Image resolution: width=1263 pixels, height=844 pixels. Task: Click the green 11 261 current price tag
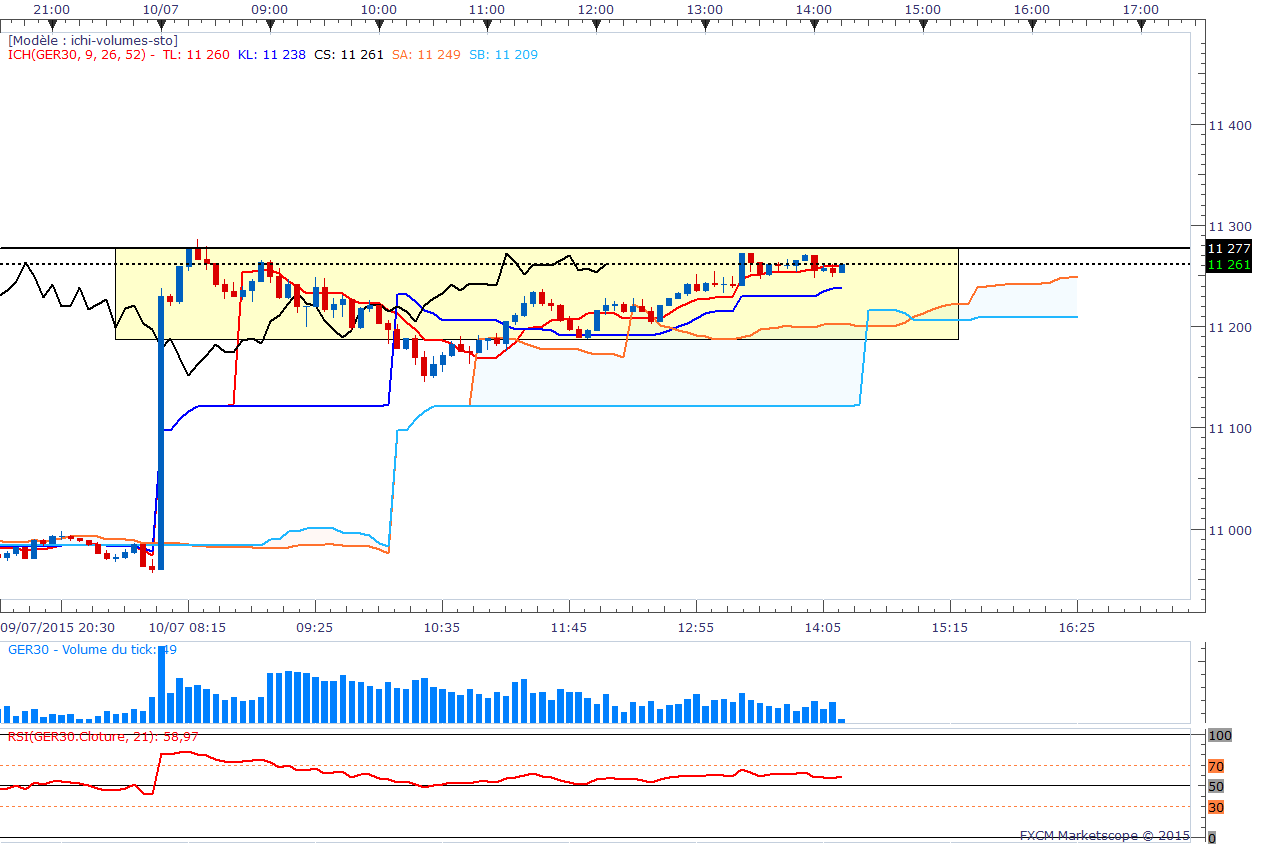pyautogui.click(x=1229, y=264)
